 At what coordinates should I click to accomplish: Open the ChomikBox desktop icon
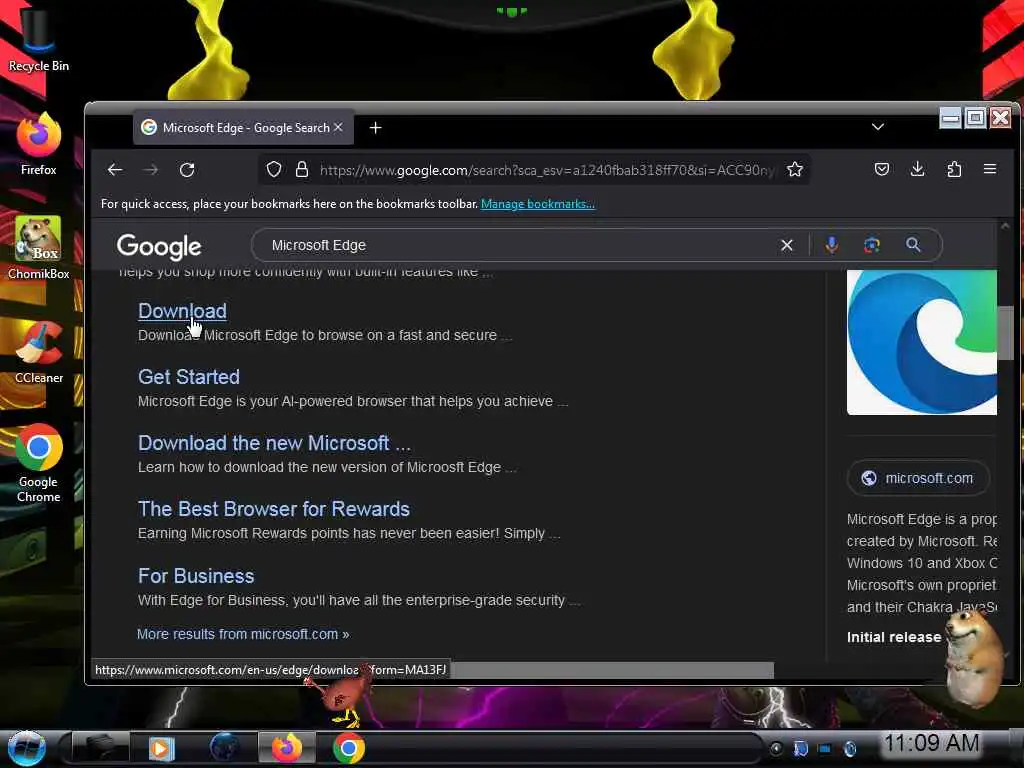tap(39, 248)
